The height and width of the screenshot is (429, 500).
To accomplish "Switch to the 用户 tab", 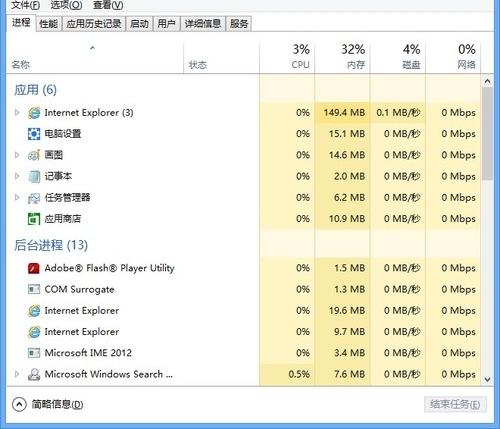I will [x=166, y=24].
